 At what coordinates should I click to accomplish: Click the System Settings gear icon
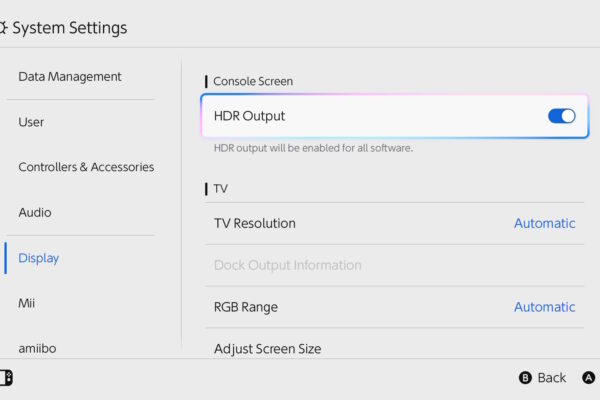(x=3, y=28)
